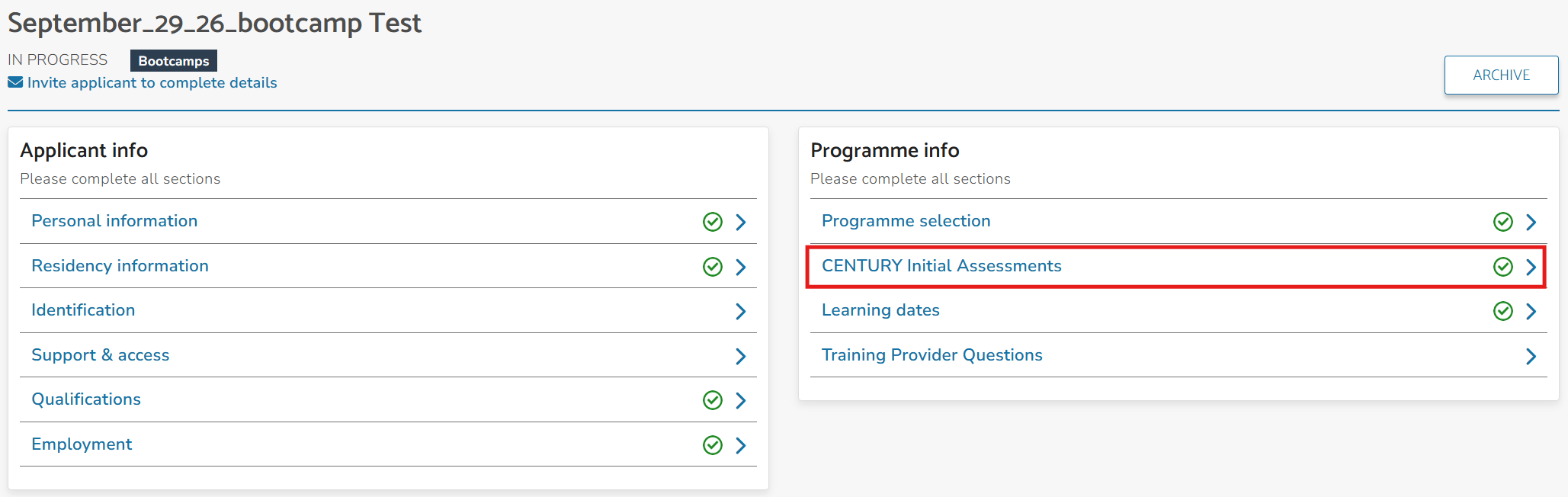Image resolution: width=1568 pixels, height=497 pixels.
Task: Expand the Residency information chevron
Action: pyautogui.click(x=741, y=267)
